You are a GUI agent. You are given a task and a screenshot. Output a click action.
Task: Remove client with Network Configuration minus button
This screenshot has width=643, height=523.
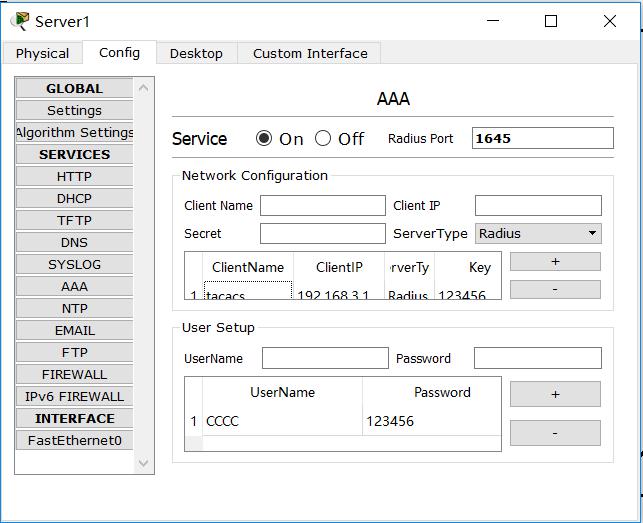point(555,290)
